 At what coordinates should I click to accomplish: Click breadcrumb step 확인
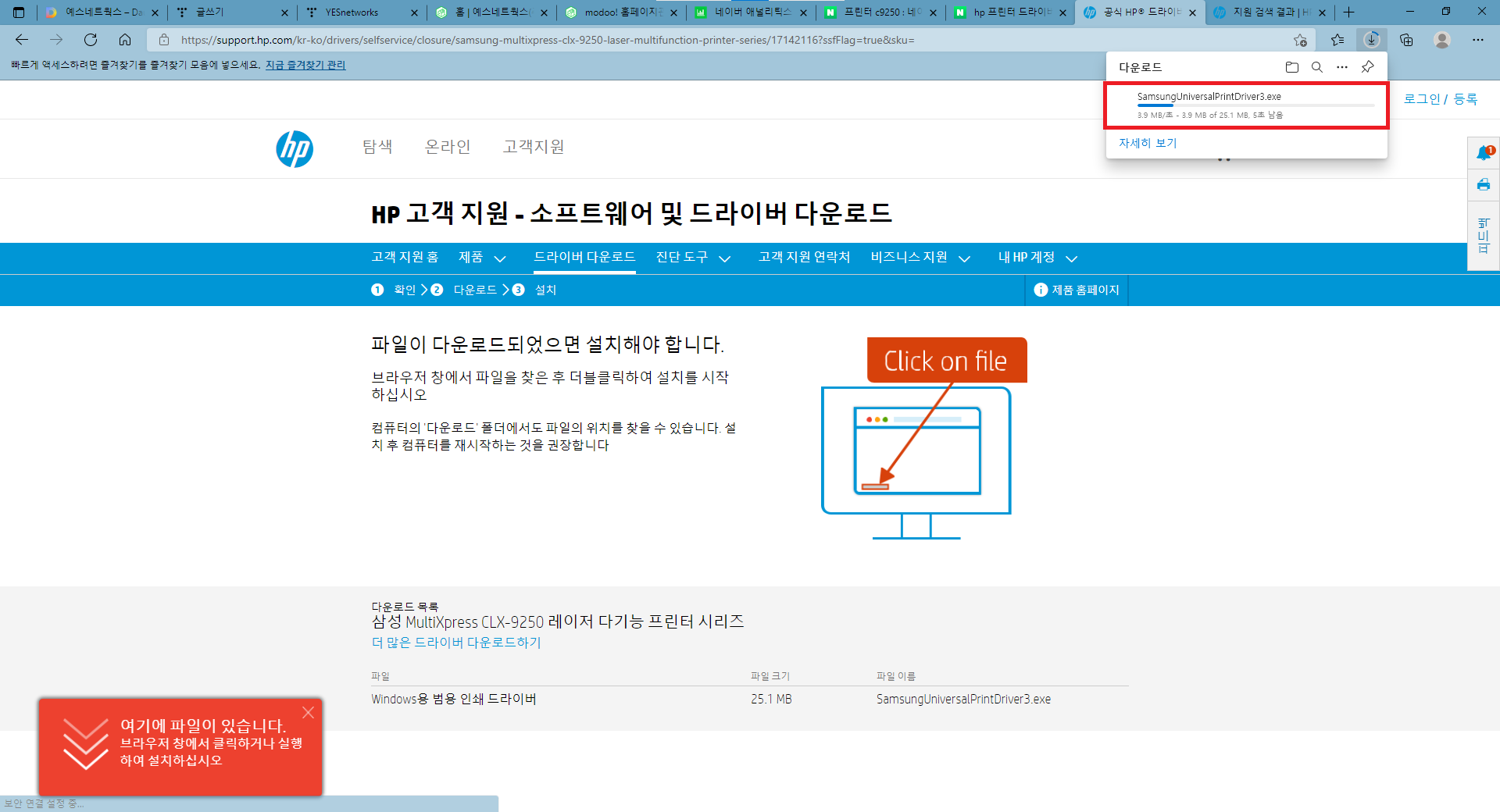coord(405,290)
